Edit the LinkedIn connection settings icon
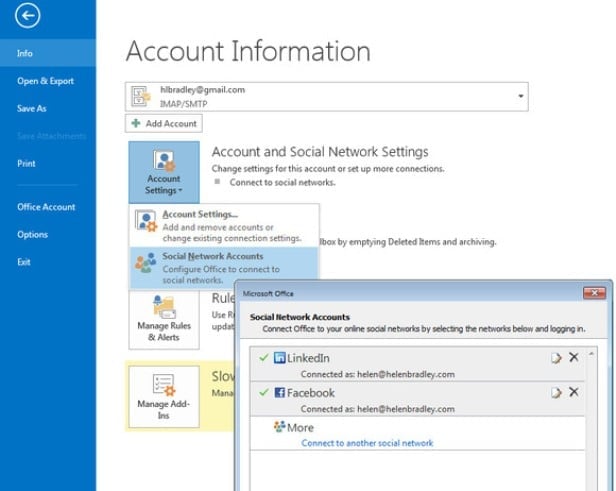Viewport: 616px width, 491px height. click(x=556, y=358)
